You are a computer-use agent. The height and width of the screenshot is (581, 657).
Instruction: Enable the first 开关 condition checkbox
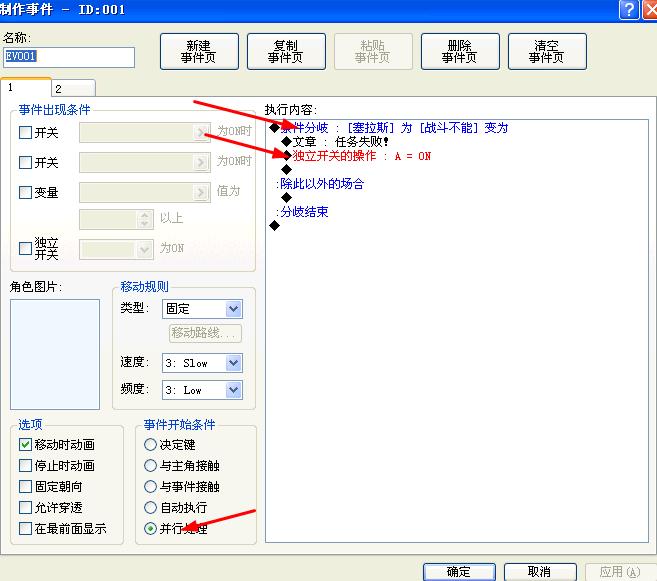tap(26, 133)
